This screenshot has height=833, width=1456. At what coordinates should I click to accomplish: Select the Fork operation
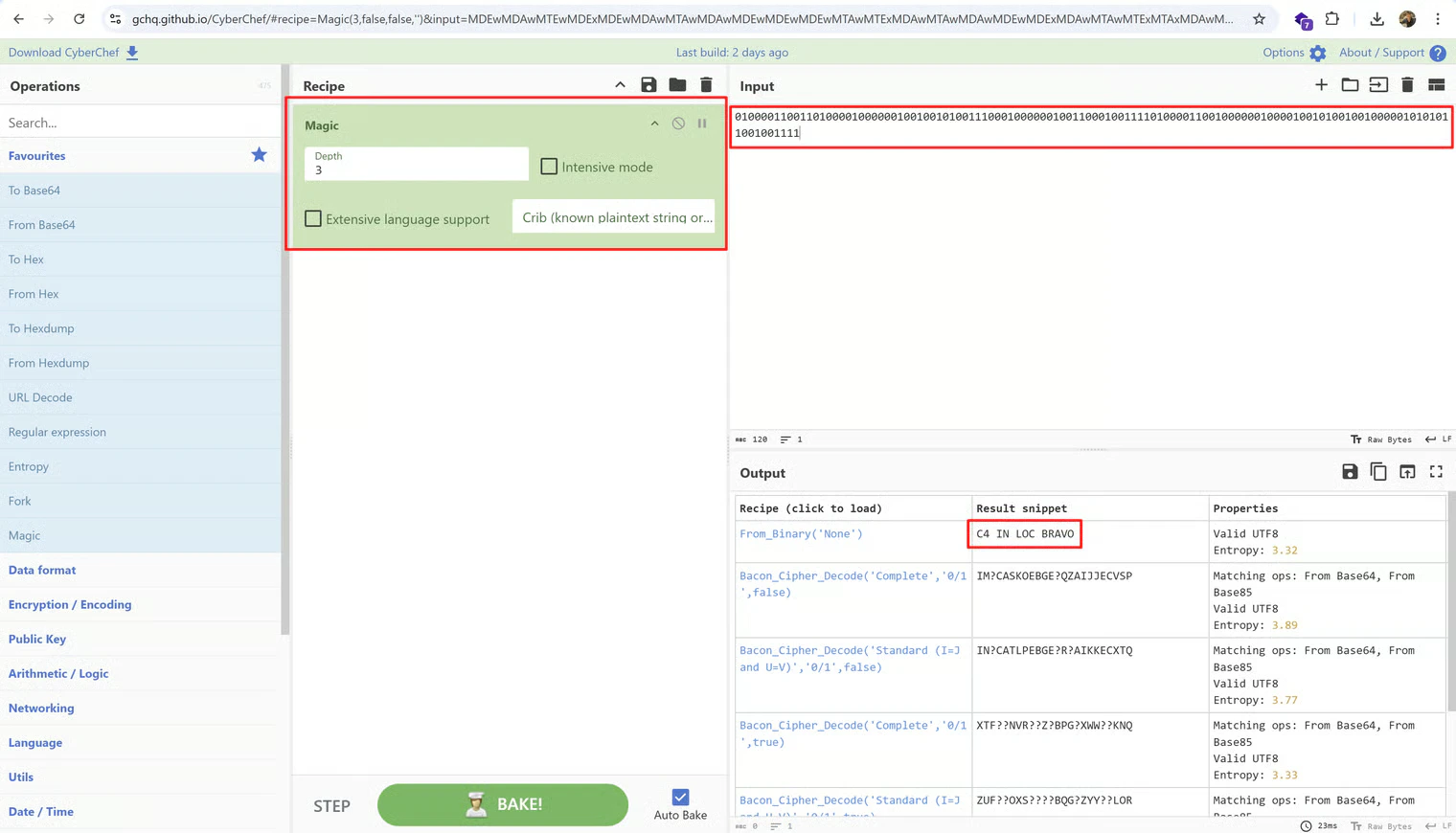140,500
